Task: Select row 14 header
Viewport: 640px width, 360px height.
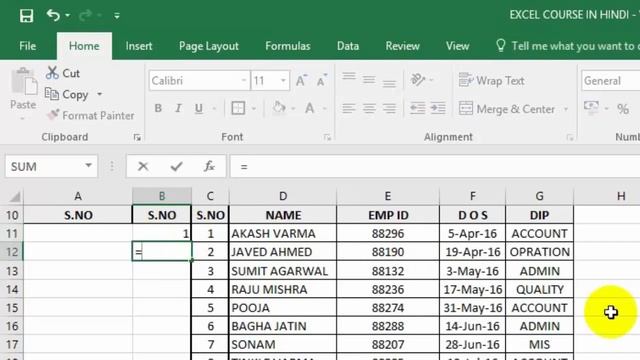Action: click(12, 289)
